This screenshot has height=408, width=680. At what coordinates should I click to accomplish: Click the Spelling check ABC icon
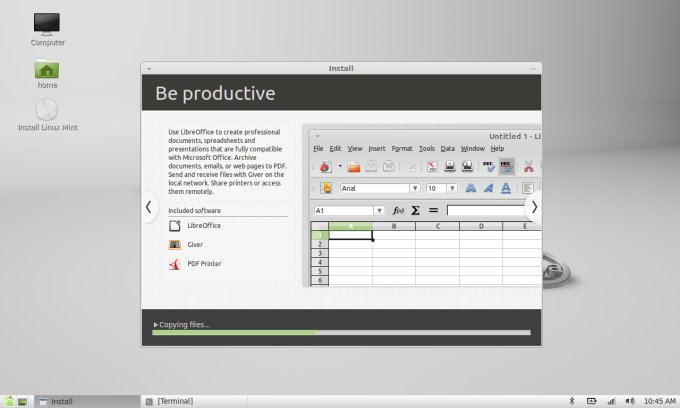pos(489,166)
